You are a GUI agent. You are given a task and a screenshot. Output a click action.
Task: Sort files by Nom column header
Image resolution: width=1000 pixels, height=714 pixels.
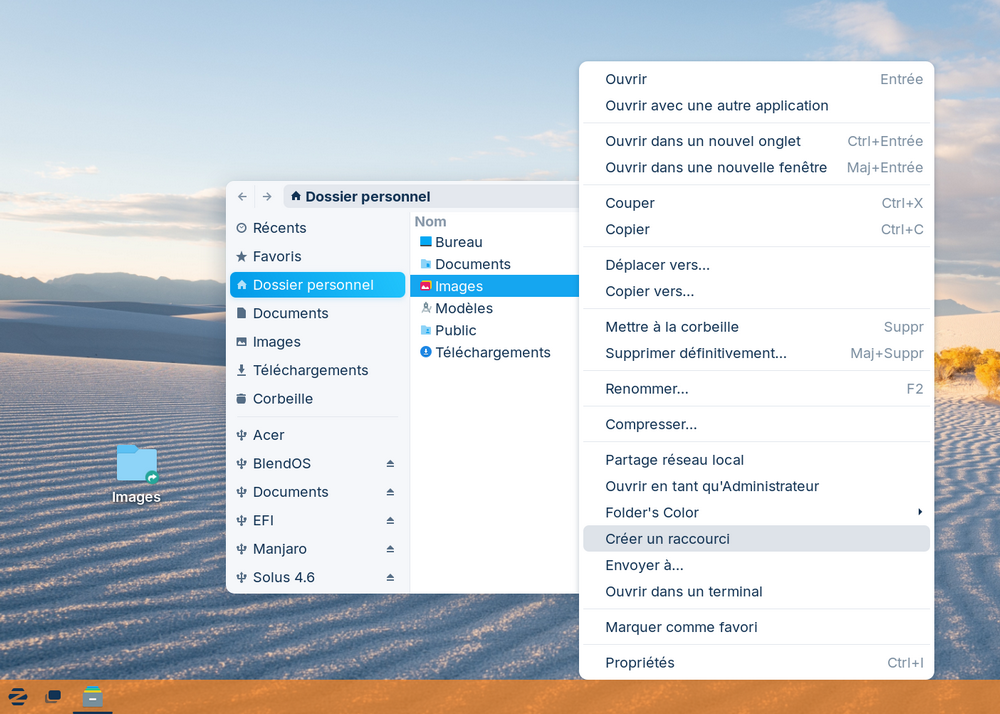coord(431,222)
